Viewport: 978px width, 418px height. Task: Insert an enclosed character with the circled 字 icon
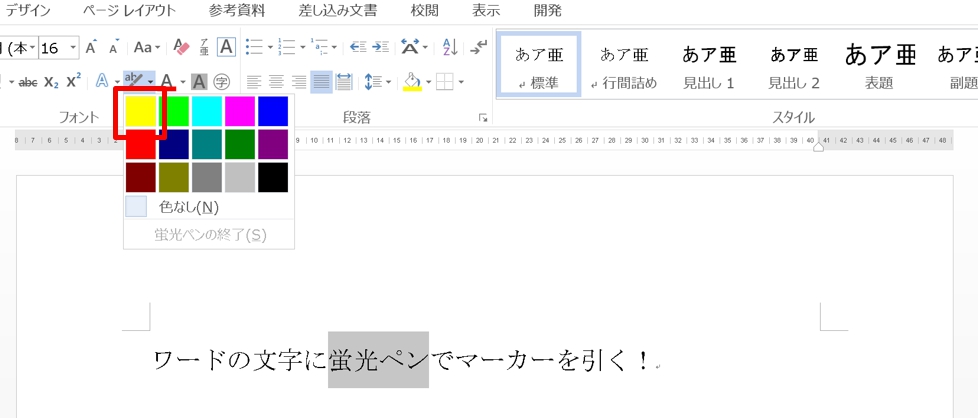pos(221,81)
